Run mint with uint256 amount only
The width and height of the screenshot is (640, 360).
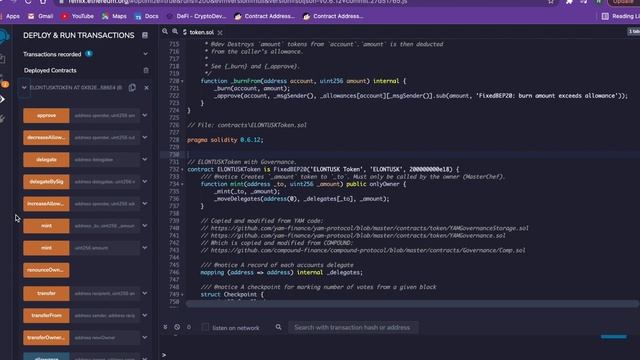click(x=46, y=248)
